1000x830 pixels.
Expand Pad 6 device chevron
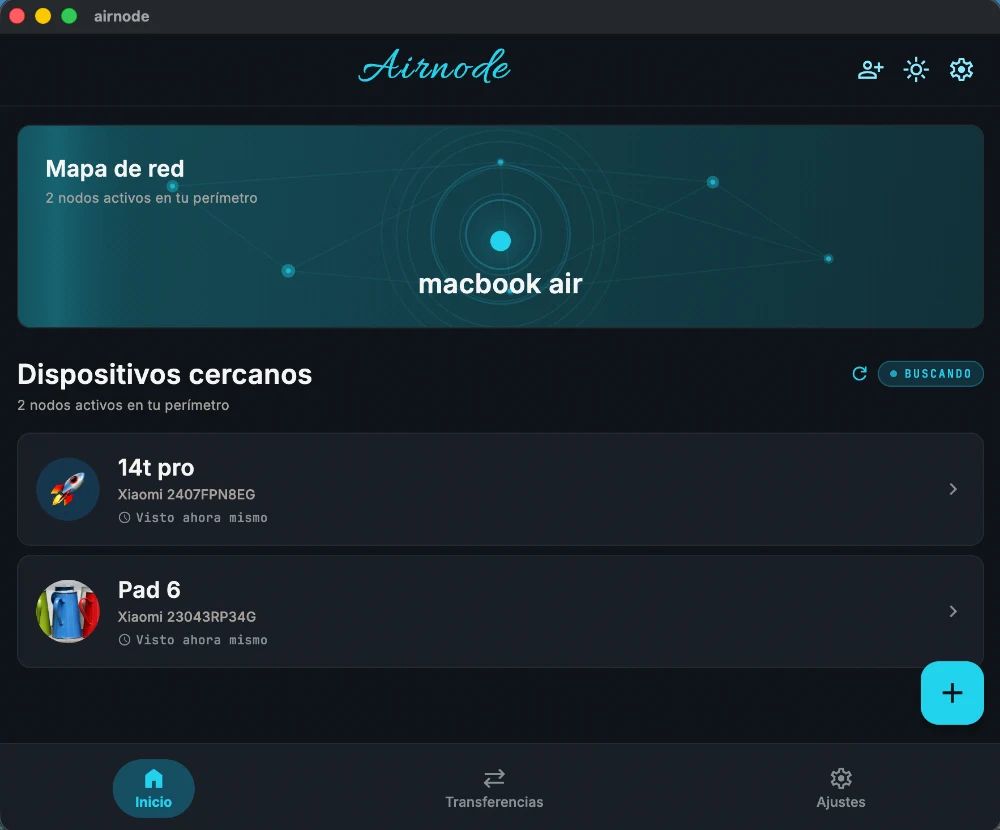pyautogui.click(x=953, y=611)
